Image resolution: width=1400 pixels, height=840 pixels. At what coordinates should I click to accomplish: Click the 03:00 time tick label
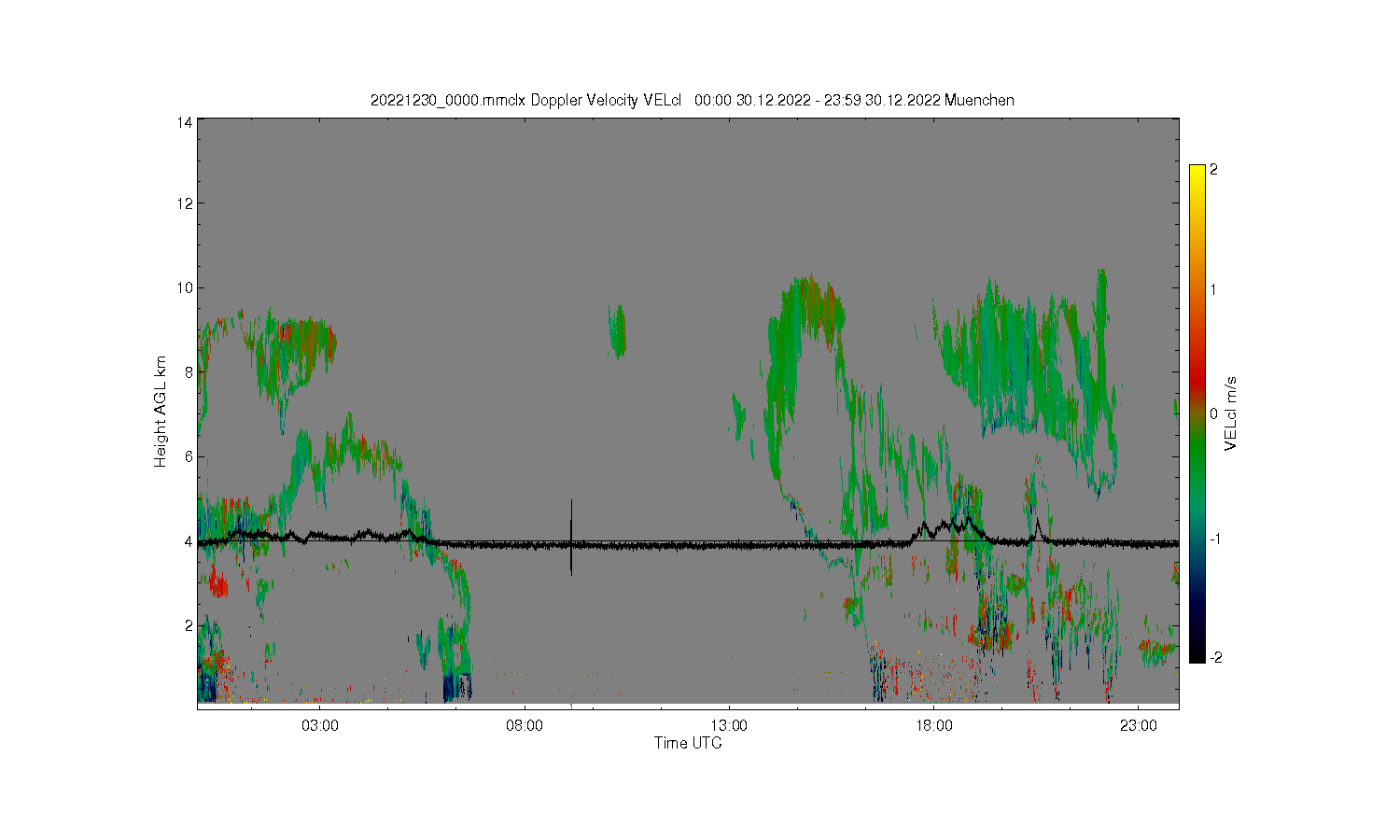click(x=320, y=726)
